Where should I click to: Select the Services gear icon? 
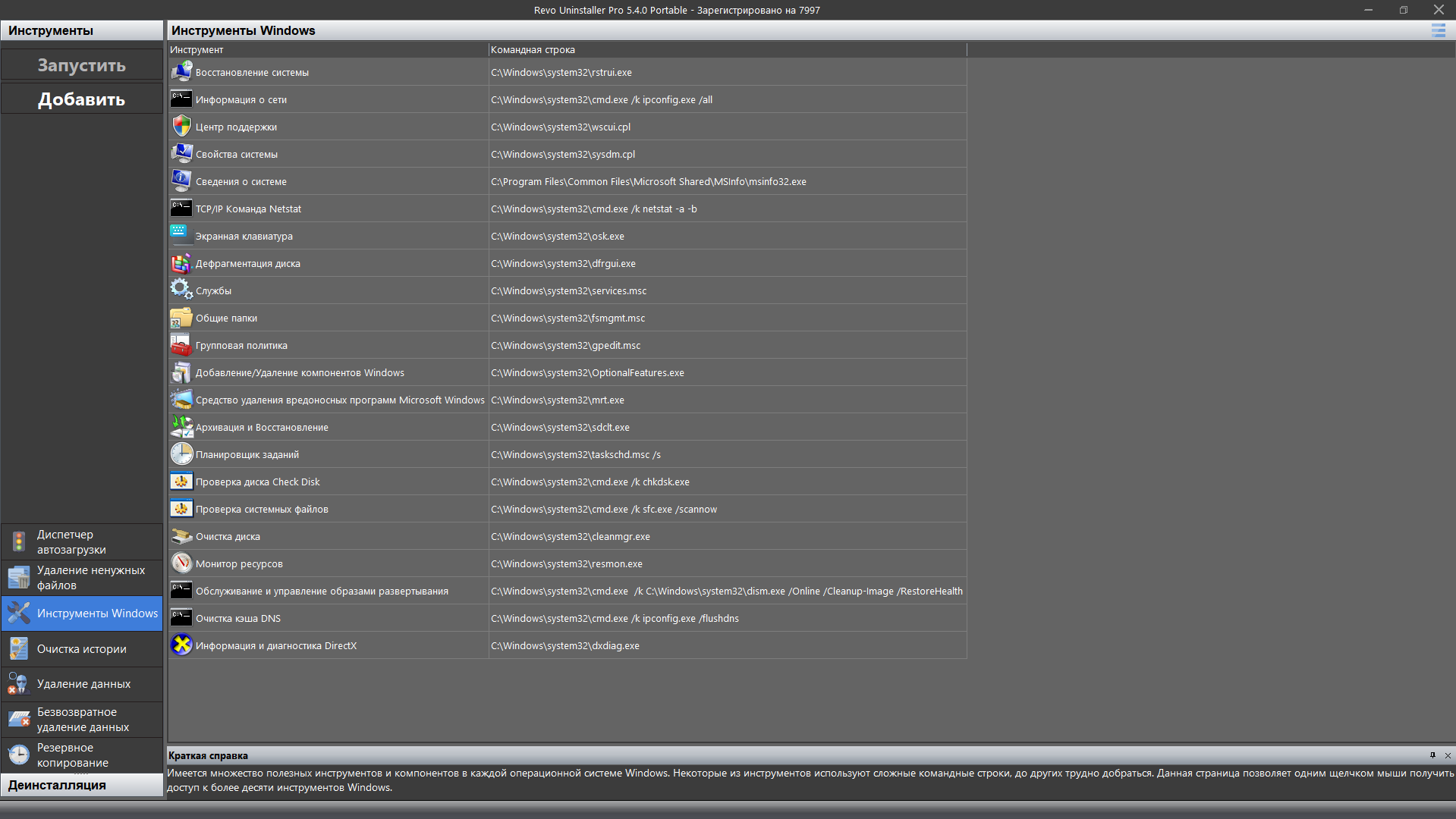click(181, 290)
